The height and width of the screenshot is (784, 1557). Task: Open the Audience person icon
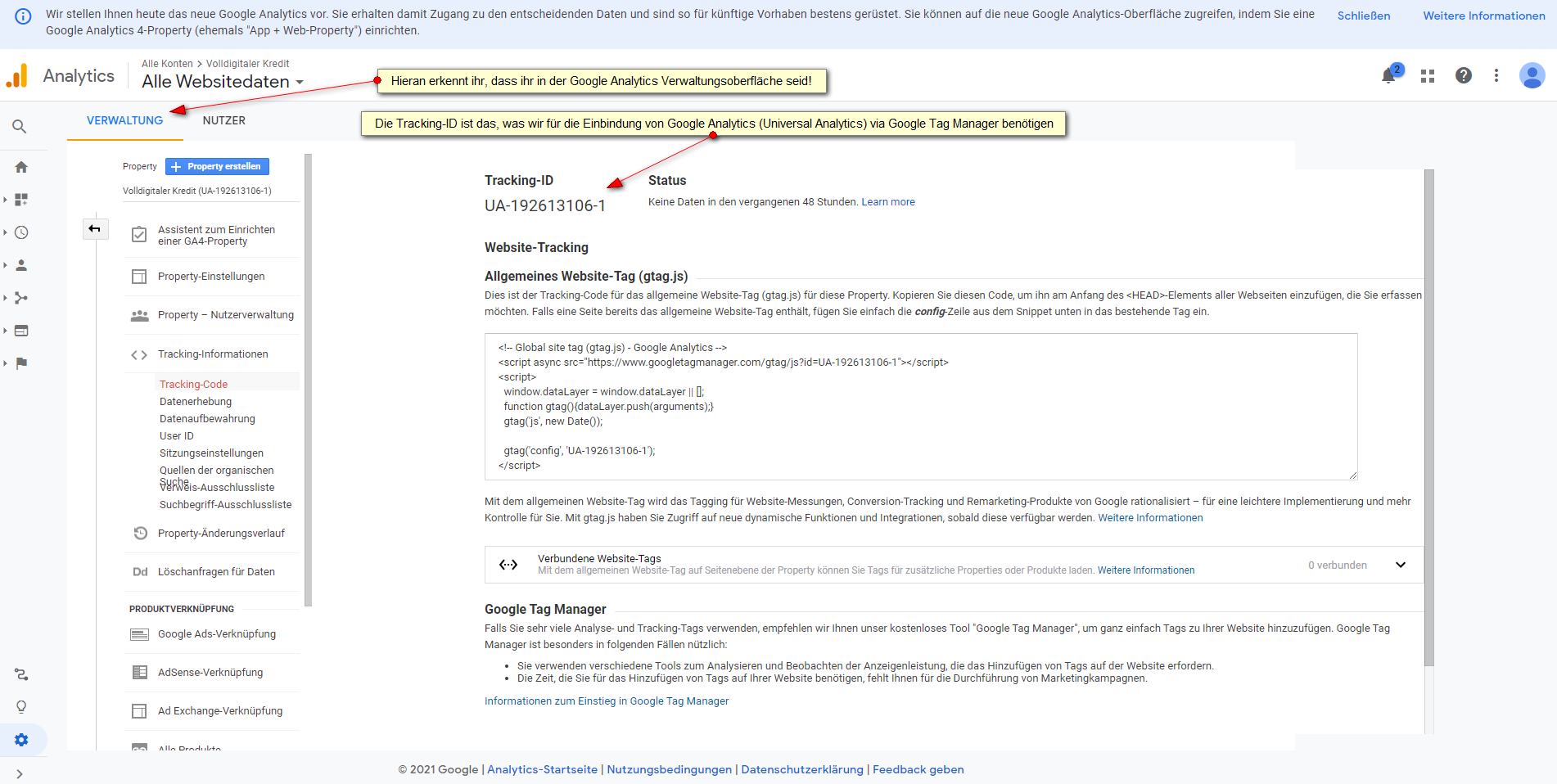pos(21,265)
